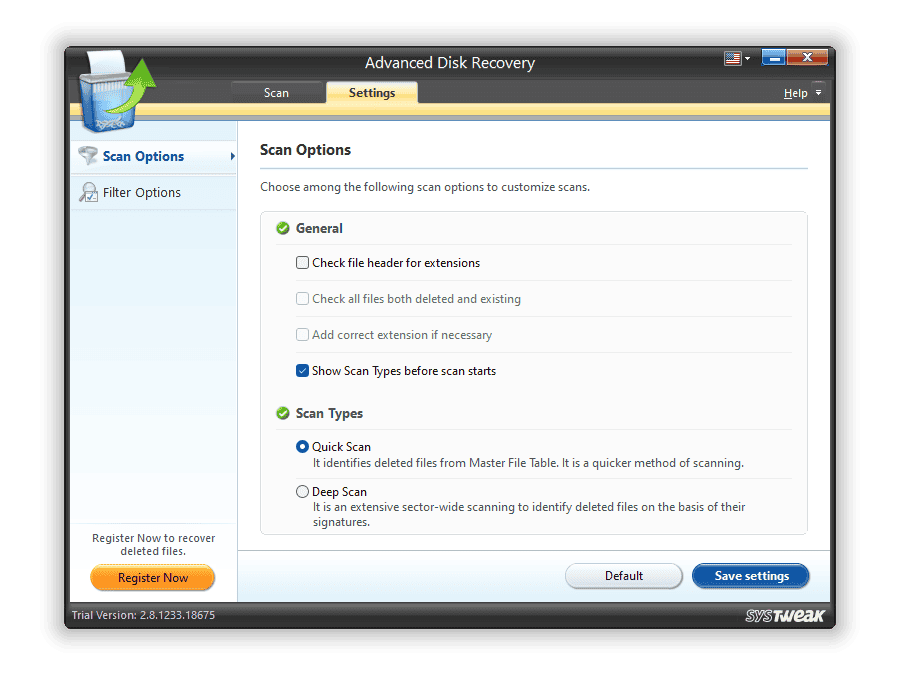Enable Check file header for extensions
The image size is (900, 675).
302,263
